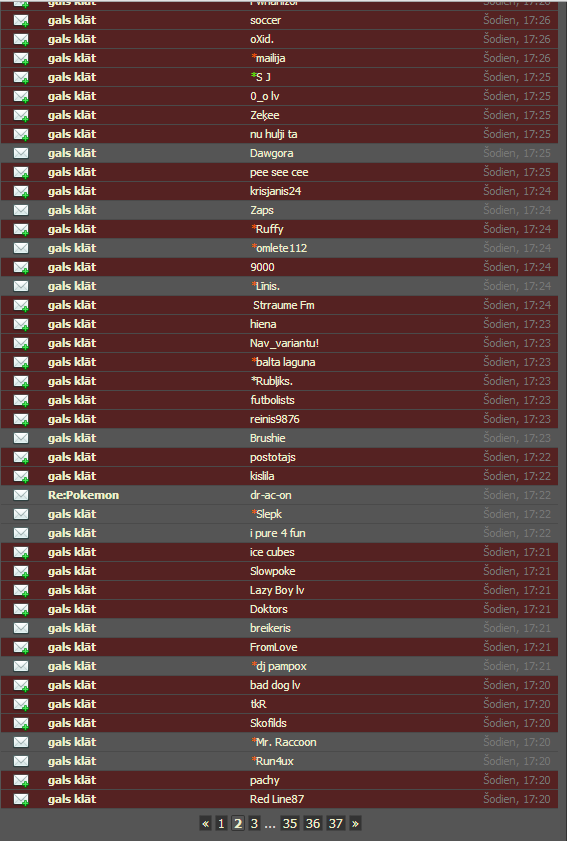Click unread mail icon for Ruffy row
567x841 pixels.
point(21,230)
